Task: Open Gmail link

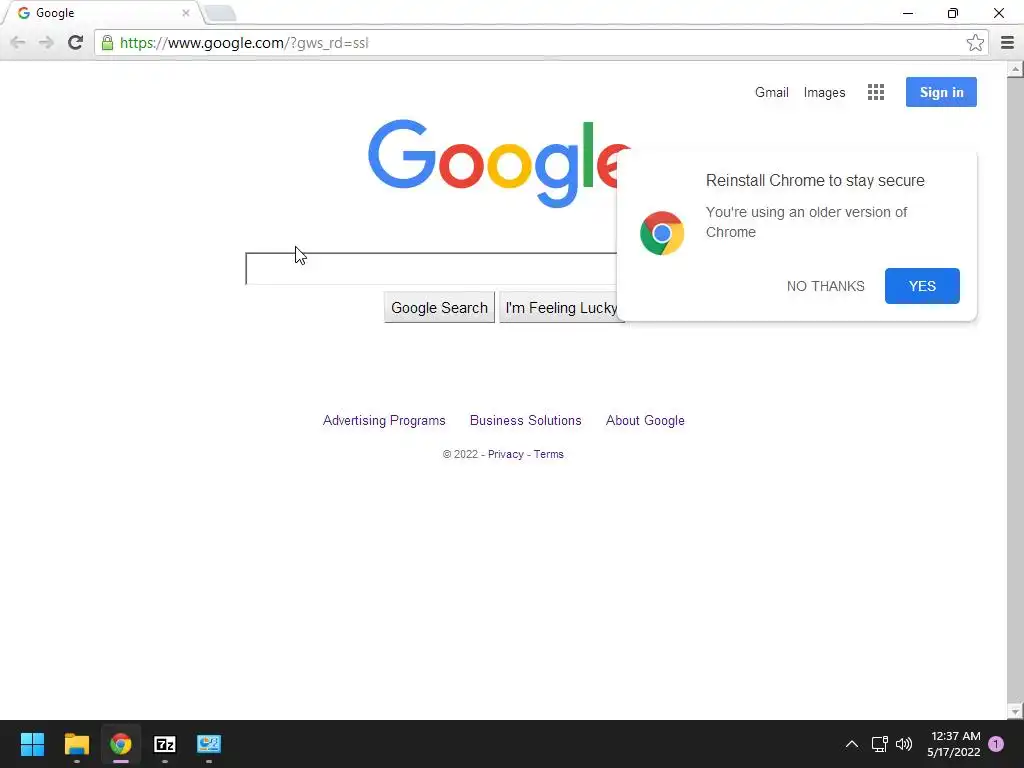Action: tap(771, 92)
